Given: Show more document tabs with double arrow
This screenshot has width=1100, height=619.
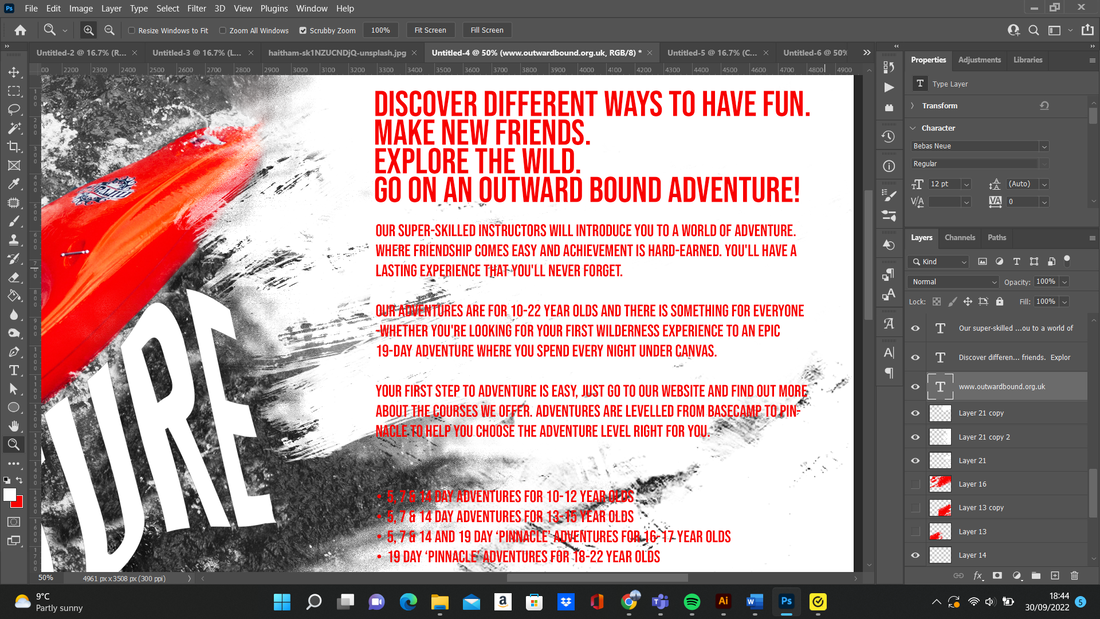Looking at the screenshot, I should 867,53.
